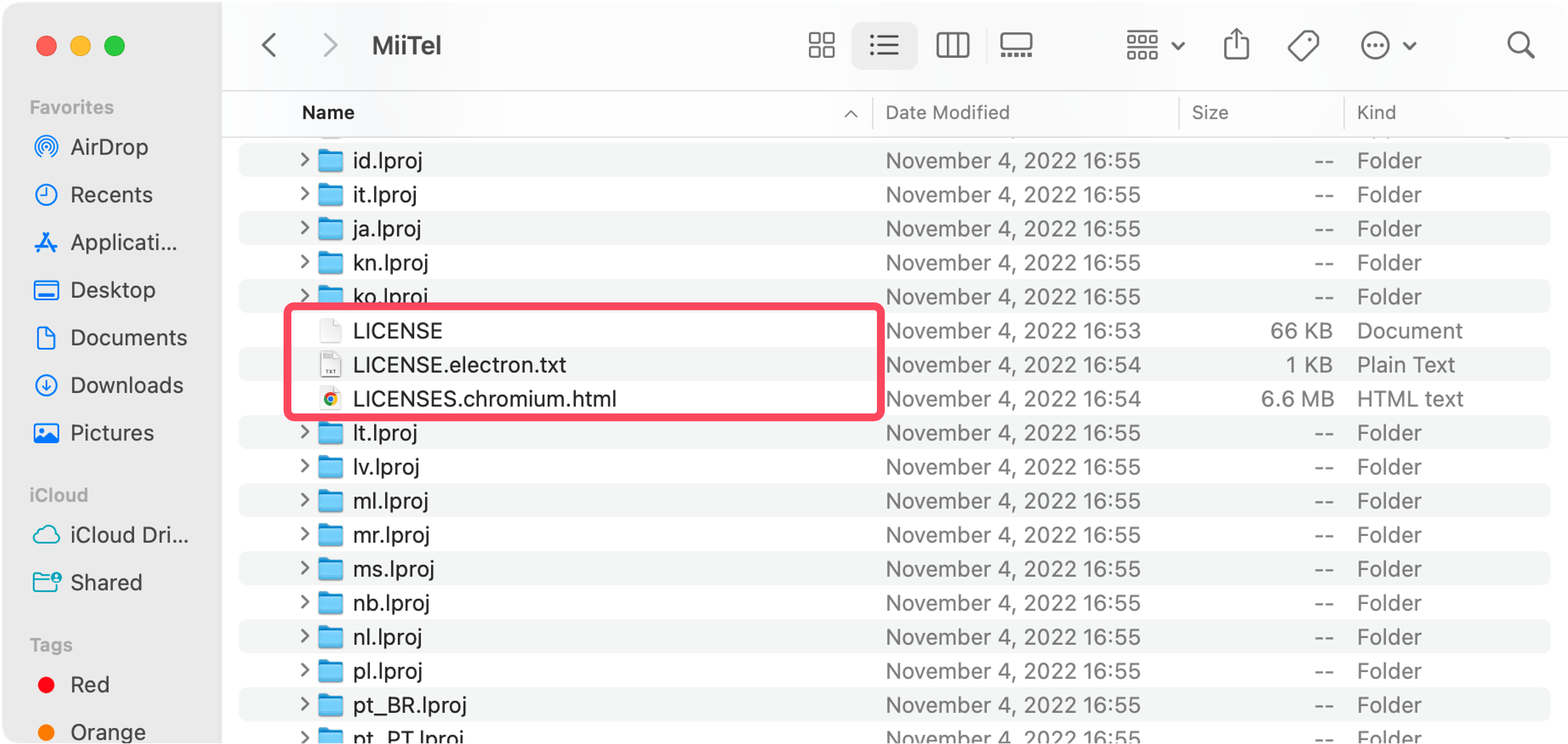The image size is (1568, 744).
Task: Go back to previous folder
Action: tap(270, 46)
